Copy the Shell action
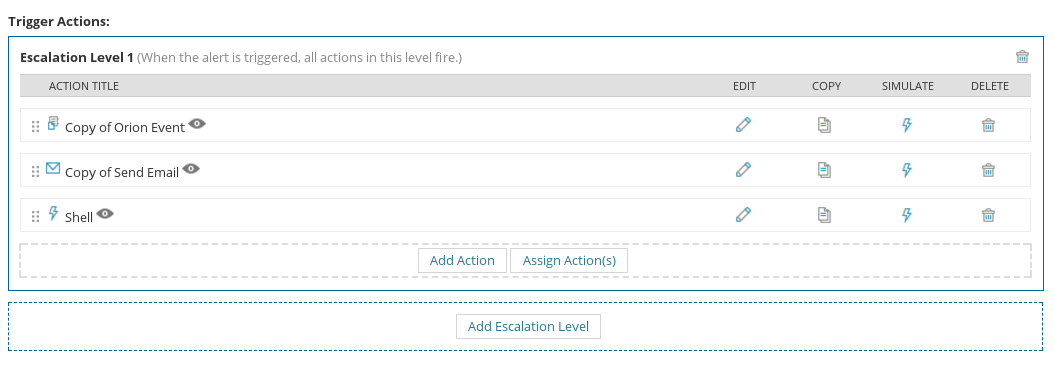 coord(824,215)
